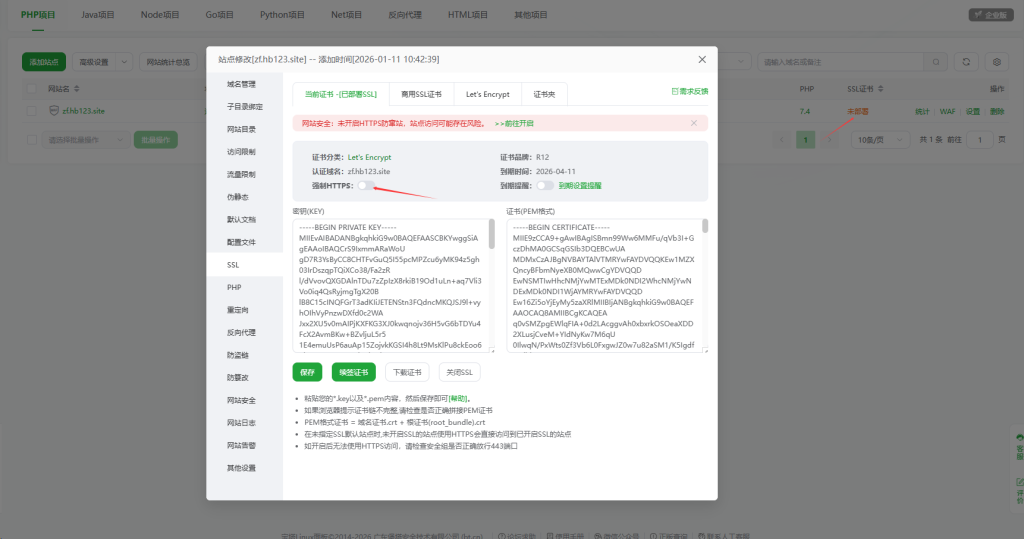Click the refresh icon beside the search box

966,62
